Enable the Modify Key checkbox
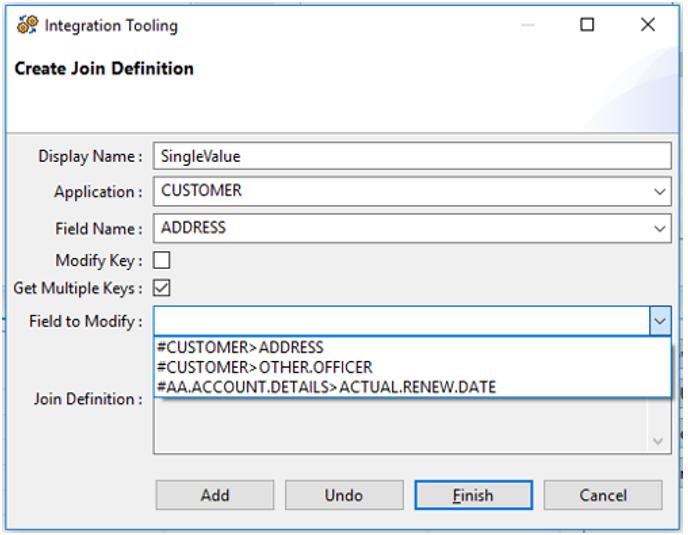 [161, 260]
